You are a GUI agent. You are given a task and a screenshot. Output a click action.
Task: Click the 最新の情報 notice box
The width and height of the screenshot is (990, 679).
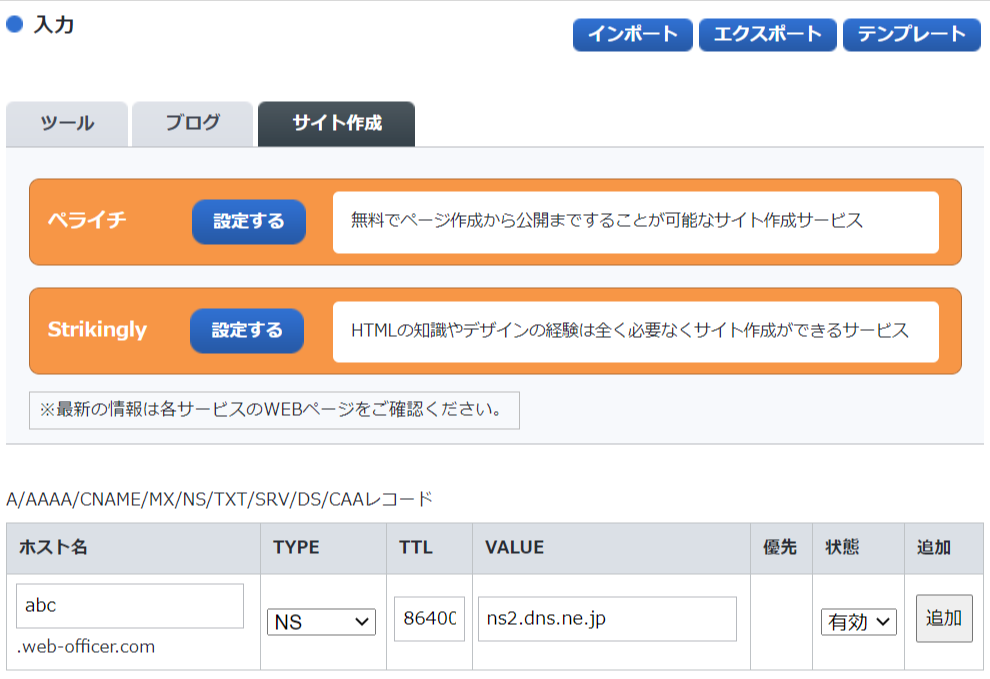(274, 410)
